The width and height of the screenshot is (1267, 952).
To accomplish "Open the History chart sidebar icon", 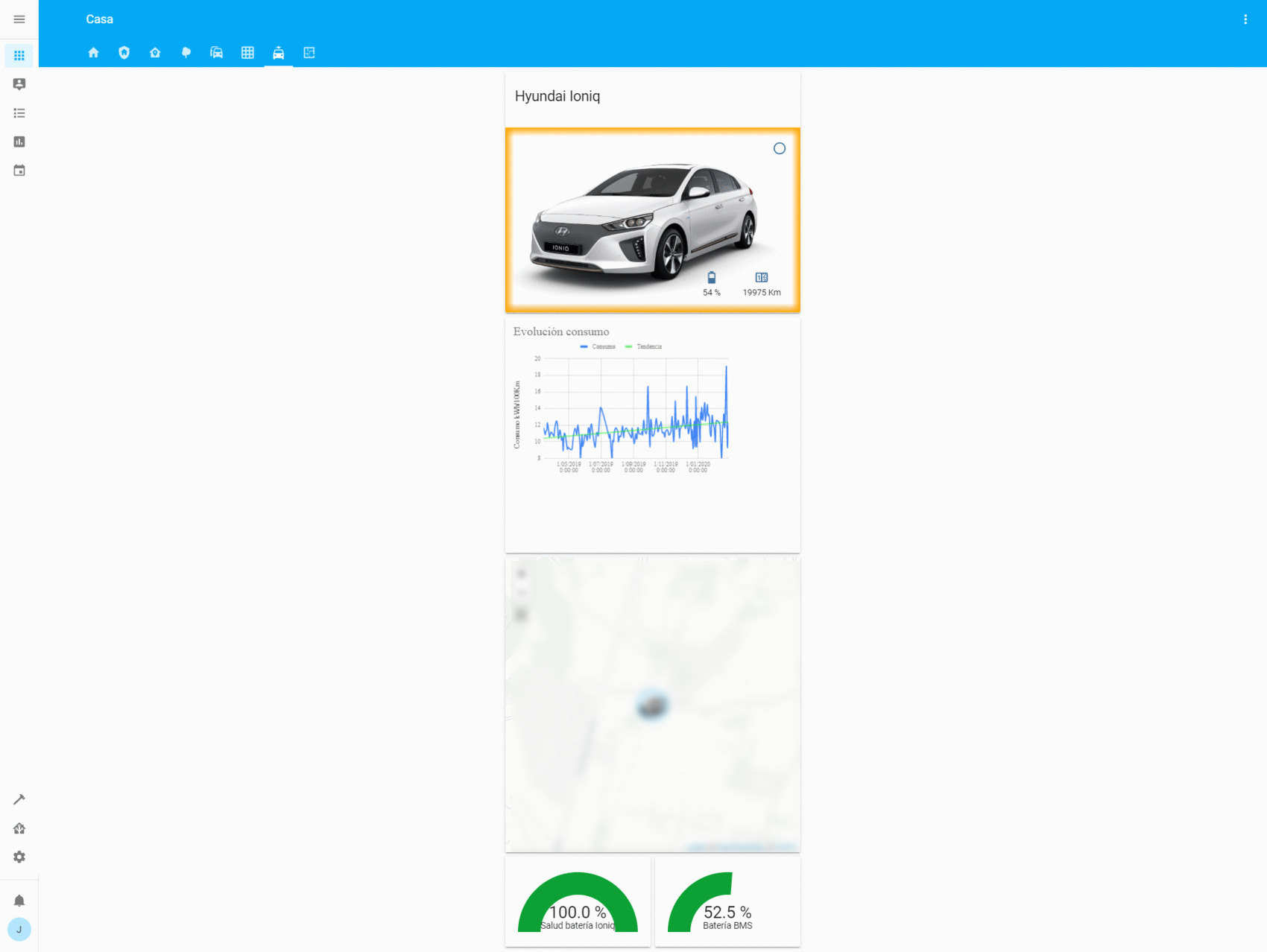I will tap(19, 142).
